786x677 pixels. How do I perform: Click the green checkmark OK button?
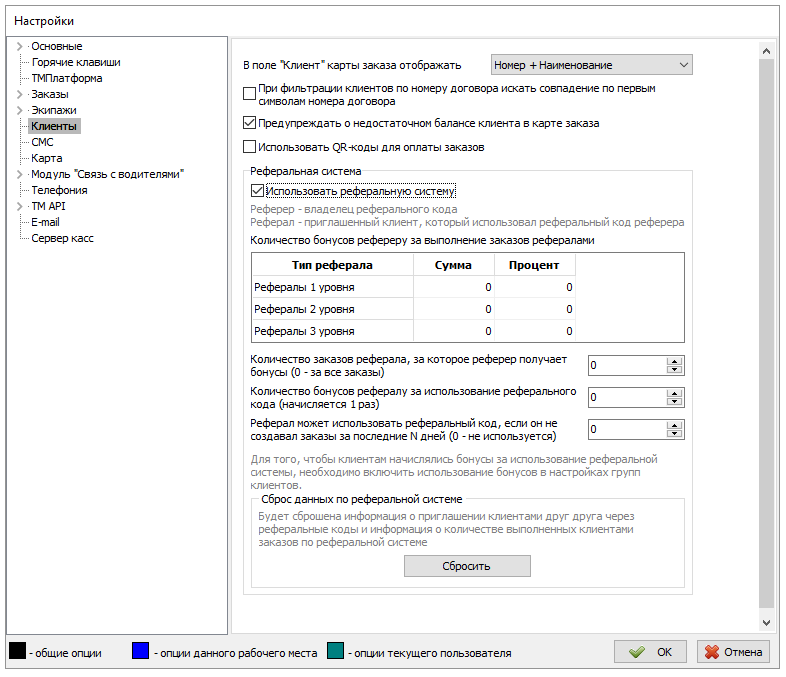click(x=650, y=652)
